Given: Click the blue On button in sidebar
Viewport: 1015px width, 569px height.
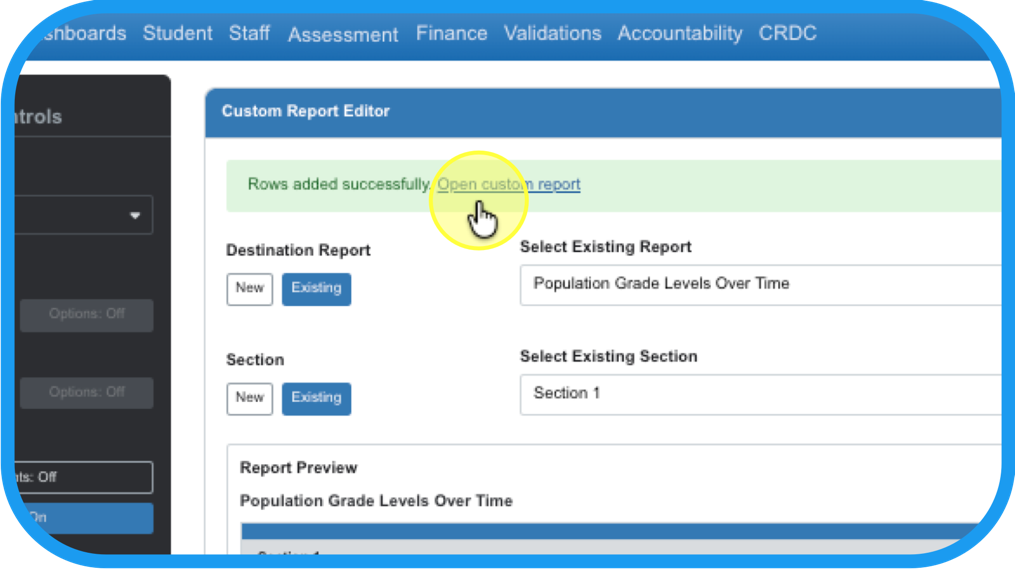Looking at the screenshot, I should point(85,517).
